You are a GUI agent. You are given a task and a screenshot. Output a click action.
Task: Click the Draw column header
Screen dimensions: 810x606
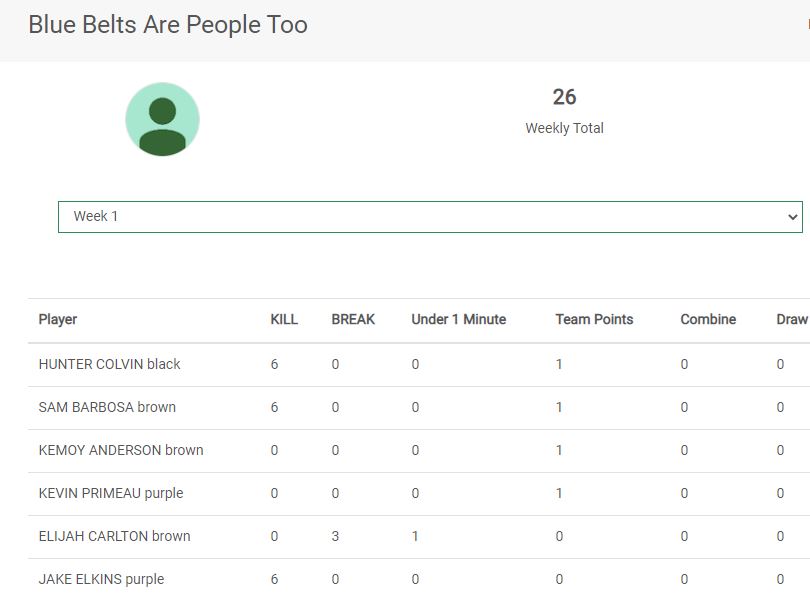coord(791,320)
